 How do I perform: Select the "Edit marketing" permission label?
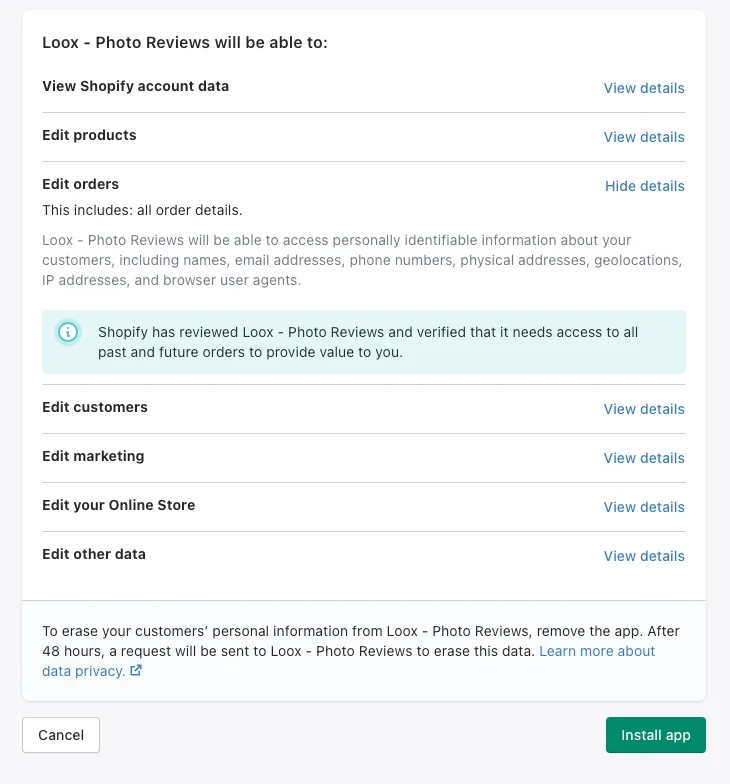point(93,456)
